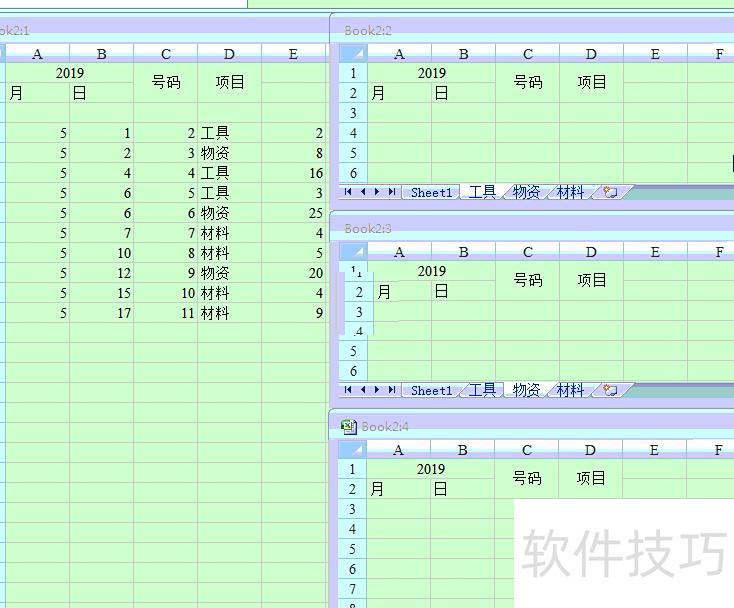The image size is (734, 608).
Task: Click last-sheet navigation arrow in Book2:2
Action: pos(392,192)
